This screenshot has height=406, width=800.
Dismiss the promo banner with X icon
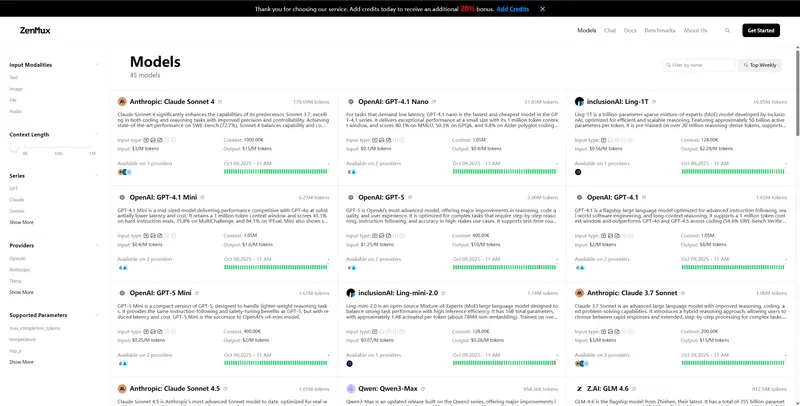543,8
